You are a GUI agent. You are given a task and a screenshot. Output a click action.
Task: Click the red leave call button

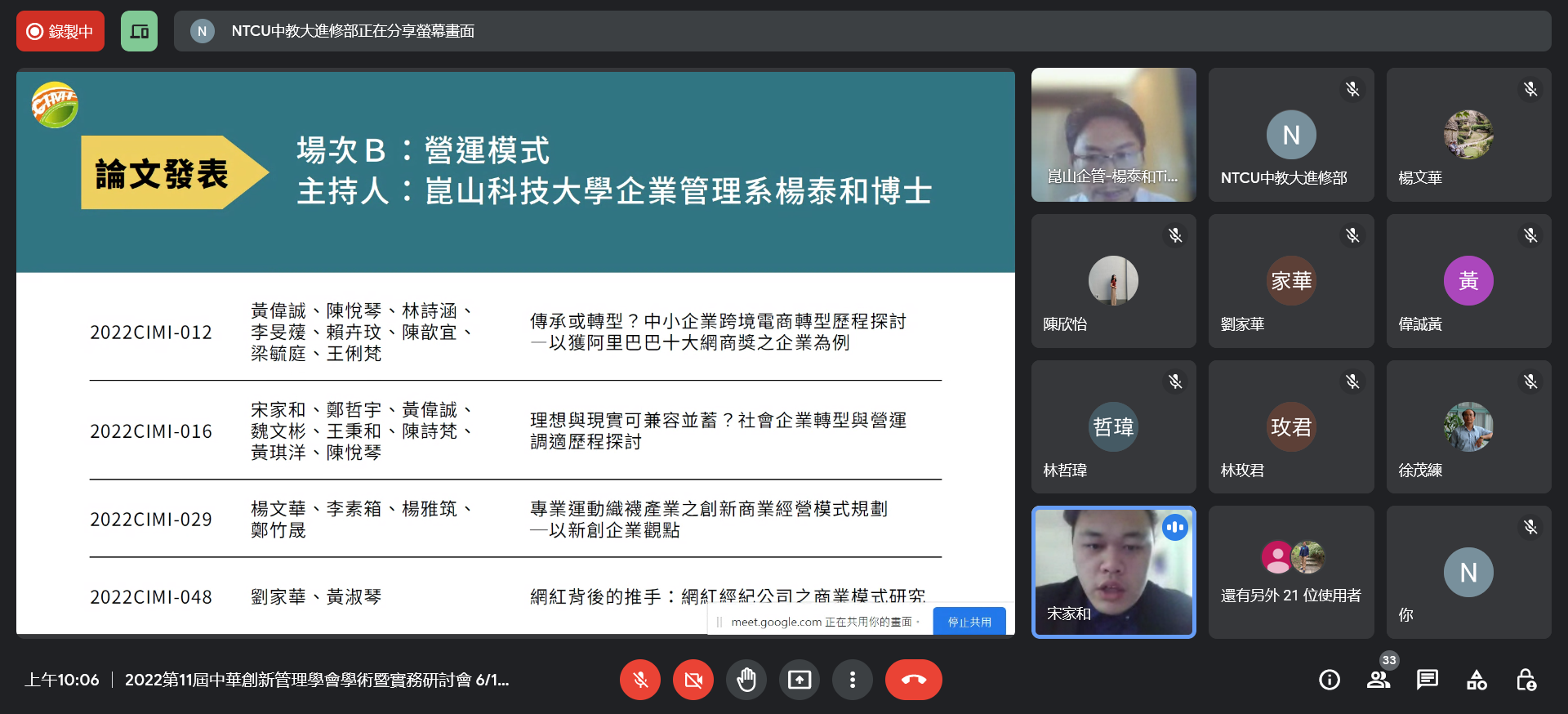(x=913, y=680)
